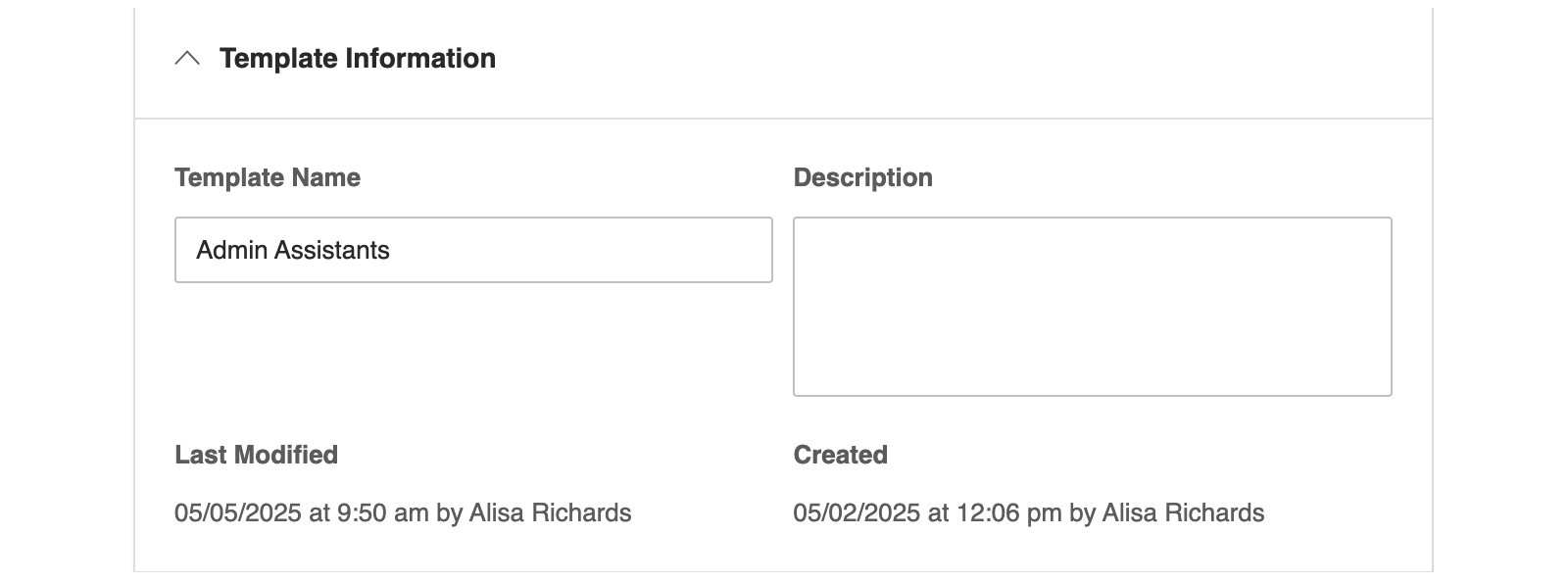Screen dimensions: 1568x584
Task: Click the 9:50 am modification time
Action: tap(382, 512)
